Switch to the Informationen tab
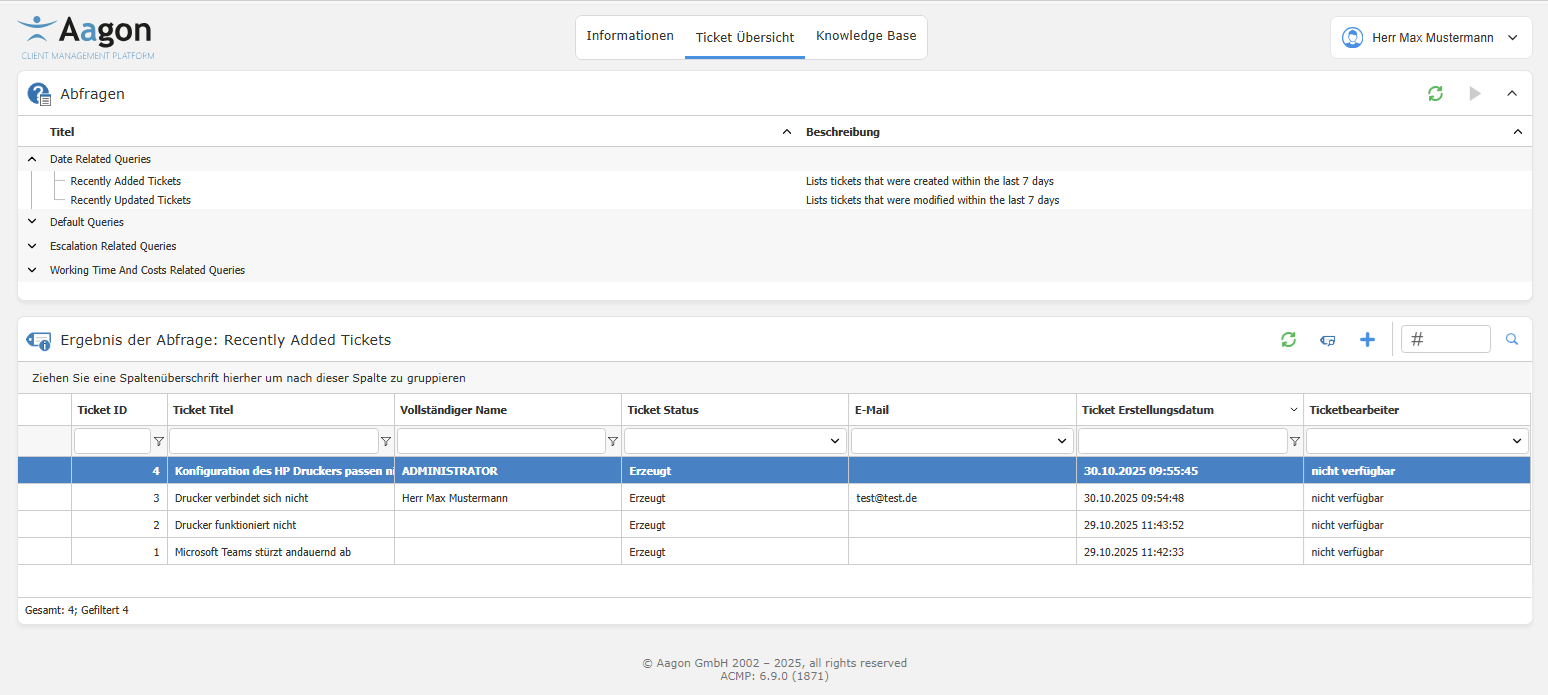 (x=630, y=35)
